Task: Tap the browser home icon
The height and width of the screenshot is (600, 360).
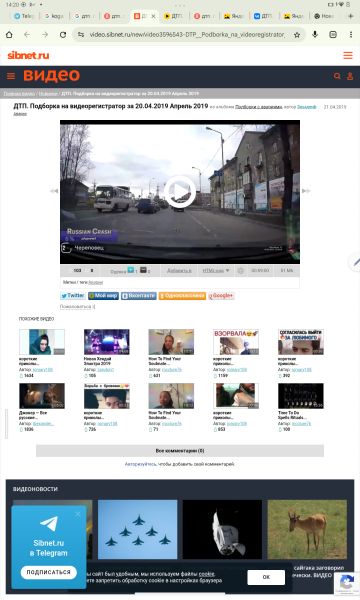Action: 9,35
